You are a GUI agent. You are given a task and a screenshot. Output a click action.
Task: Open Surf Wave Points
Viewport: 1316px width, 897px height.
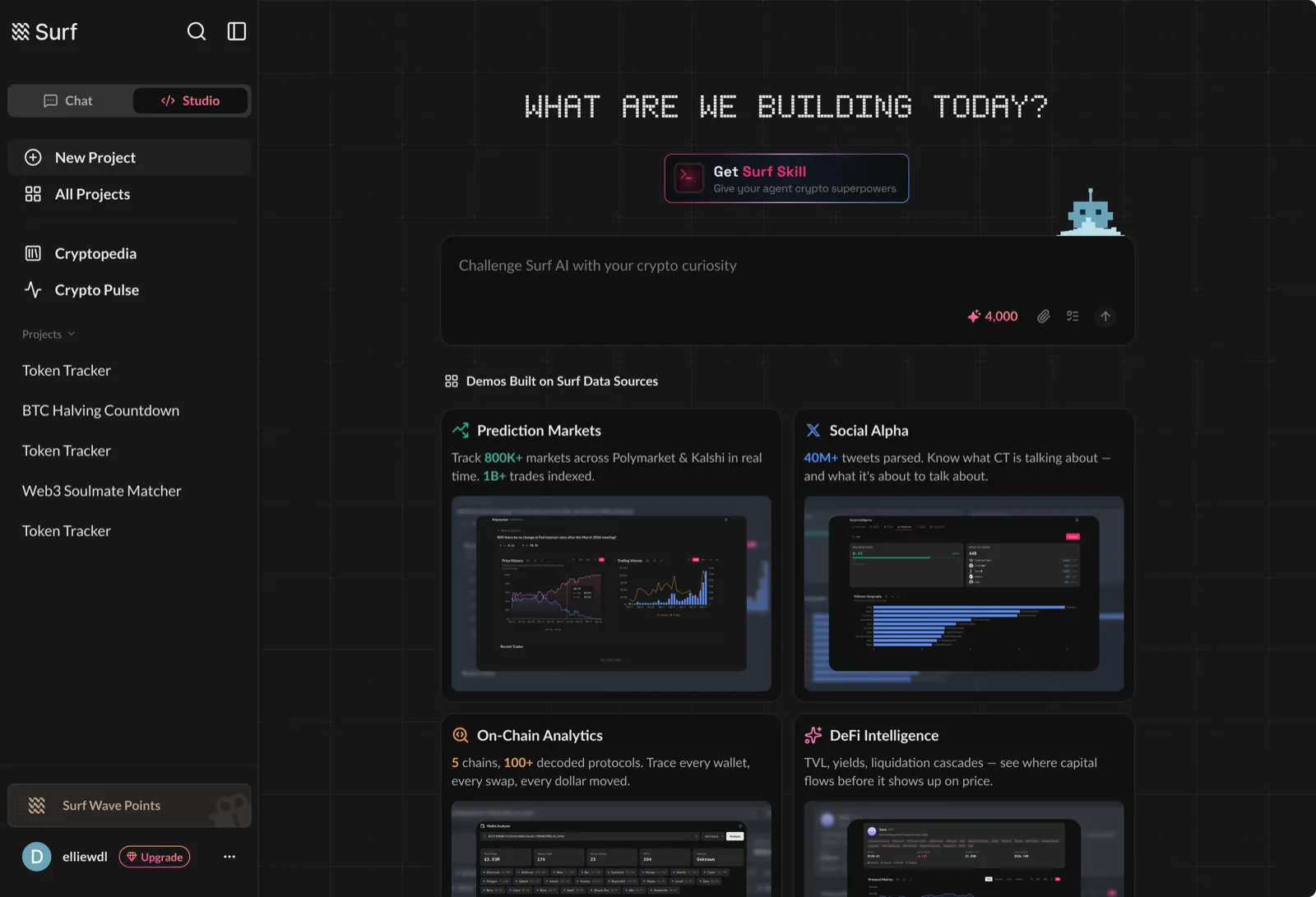pos(129,806)
